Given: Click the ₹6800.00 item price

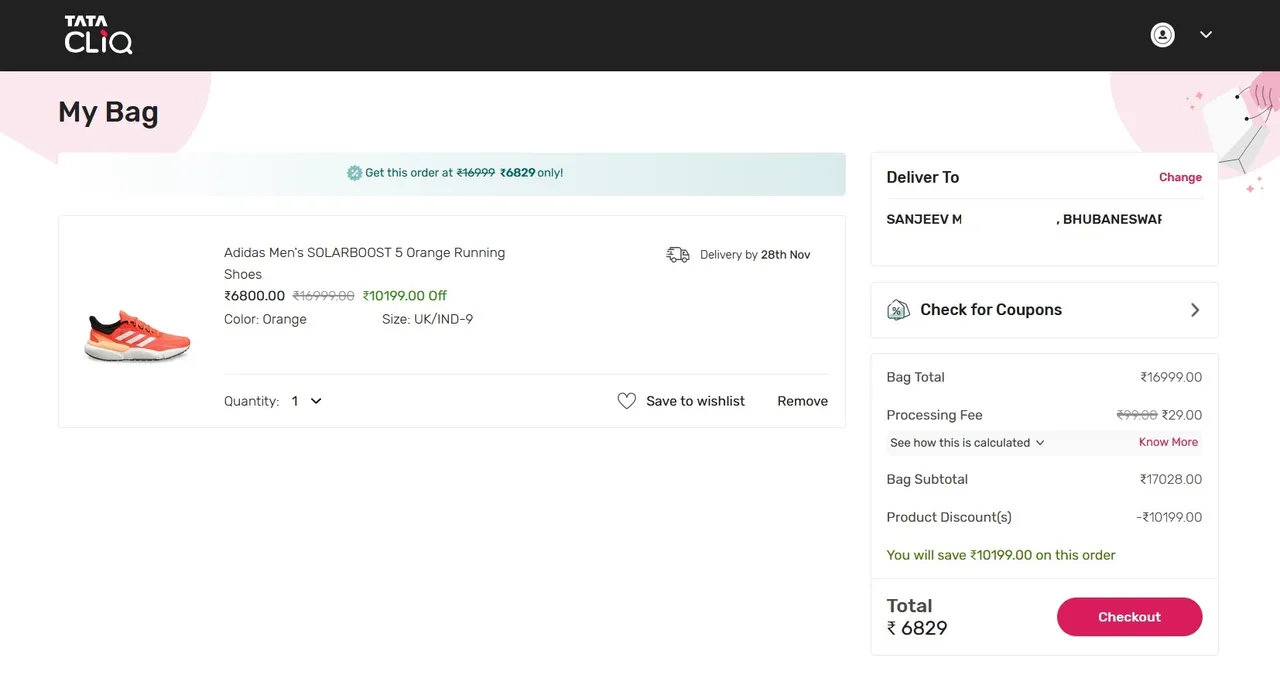Looking at the screenshot, I should click(255, 296).
